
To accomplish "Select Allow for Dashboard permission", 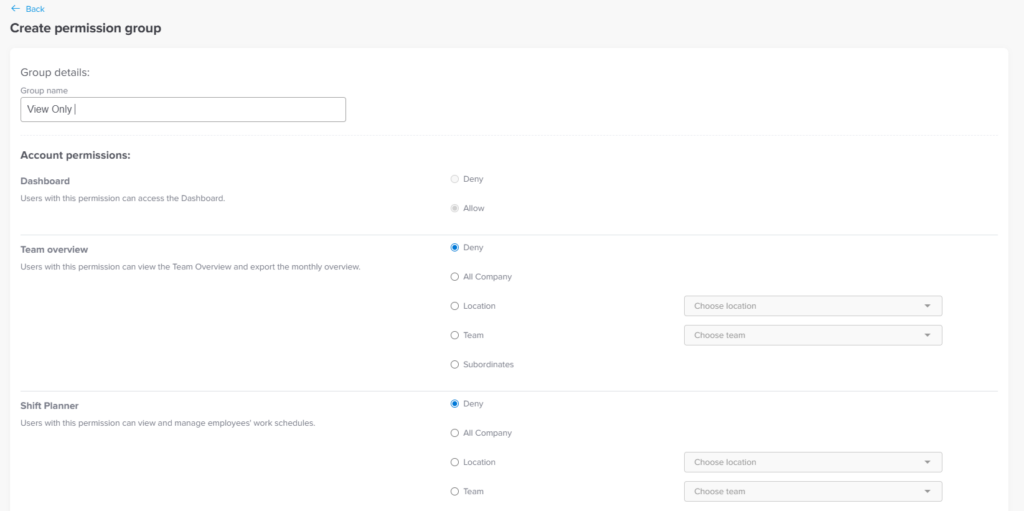I will (x=455, y=208).
